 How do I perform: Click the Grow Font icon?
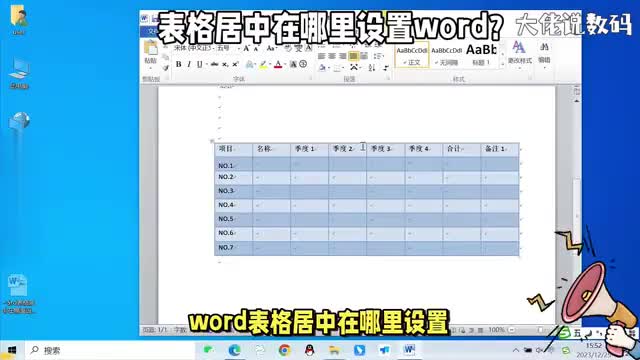[246, 49]
